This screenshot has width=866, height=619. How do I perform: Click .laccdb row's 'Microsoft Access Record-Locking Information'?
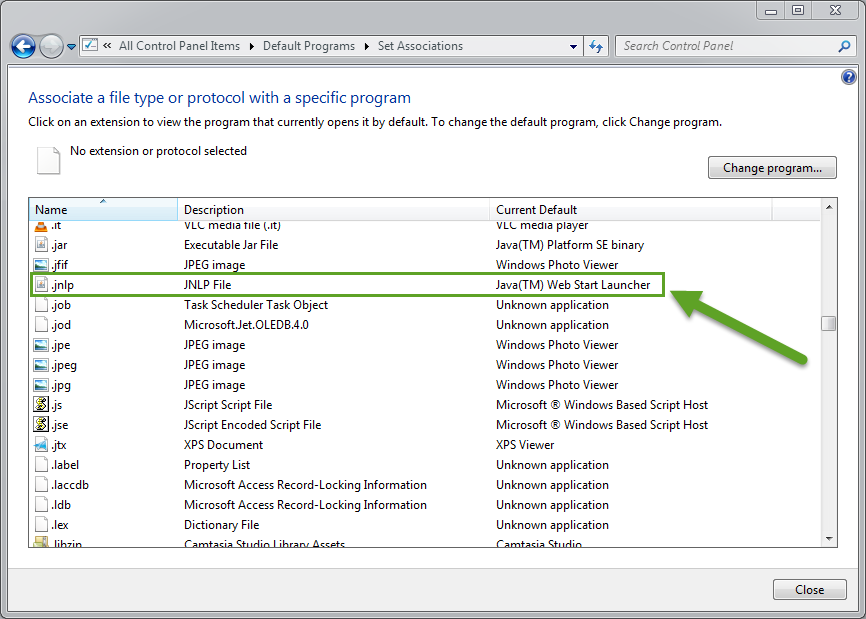(x=305, y=485)
